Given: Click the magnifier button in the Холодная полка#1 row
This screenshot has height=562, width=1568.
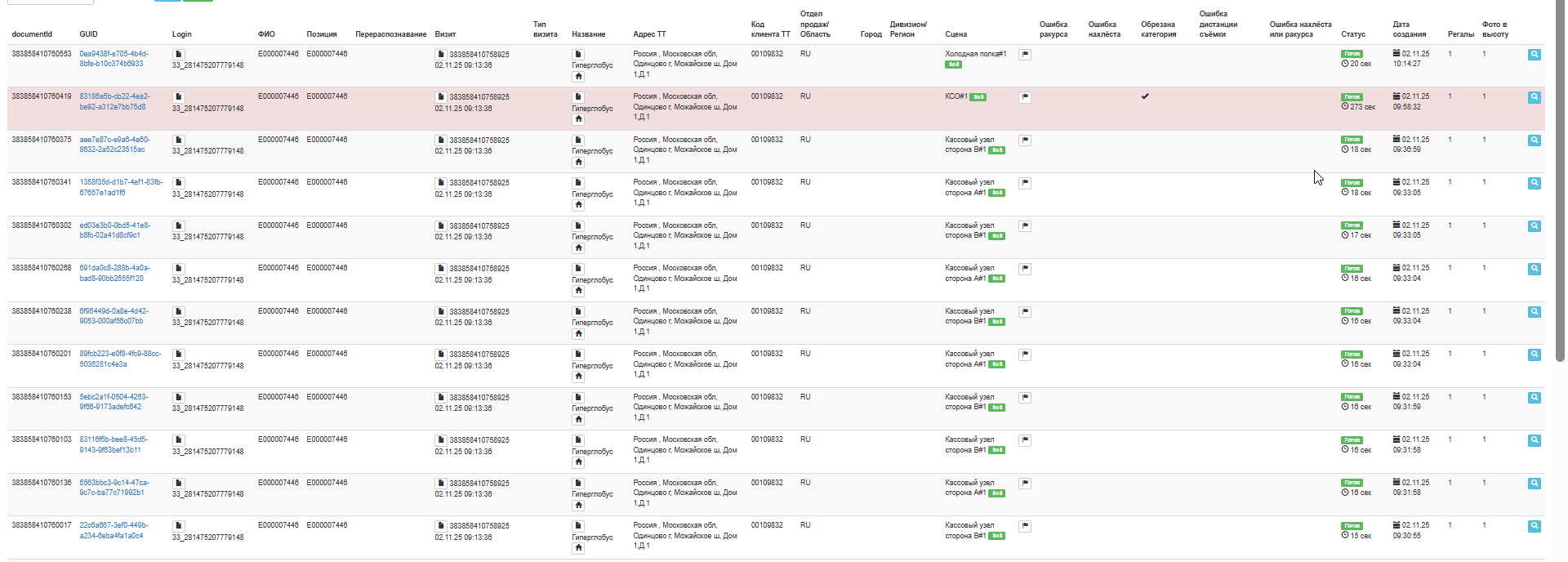Looking at the screenshot, I should tap(1535, 55).
